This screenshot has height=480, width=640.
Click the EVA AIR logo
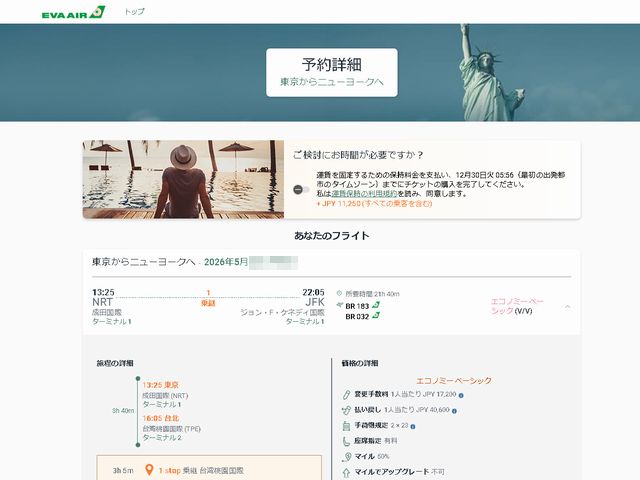coord(72,12)
